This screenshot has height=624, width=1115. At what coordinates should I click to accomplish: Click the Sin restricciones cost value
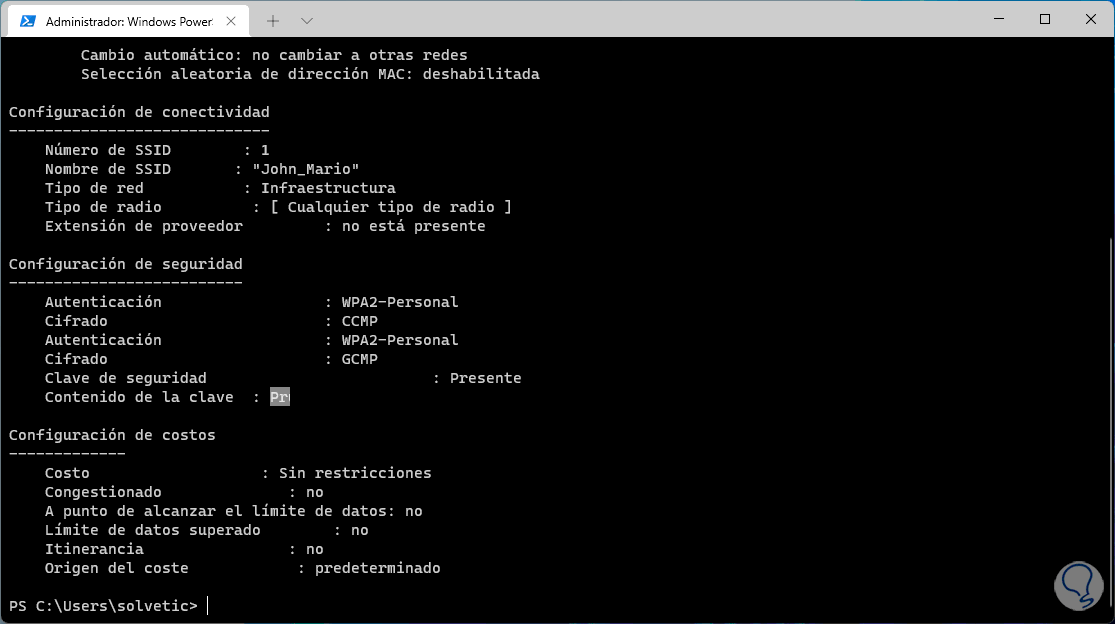pos(355,473)
